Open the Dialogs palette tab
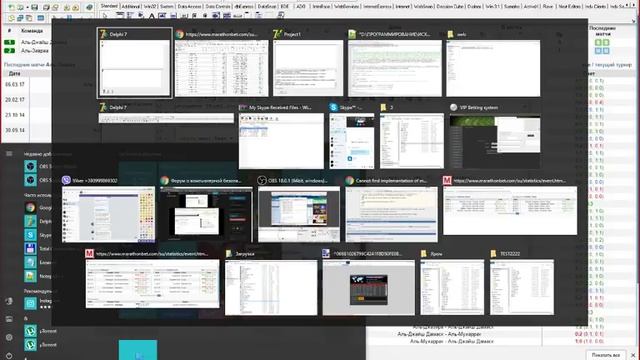 pos(474,7)
